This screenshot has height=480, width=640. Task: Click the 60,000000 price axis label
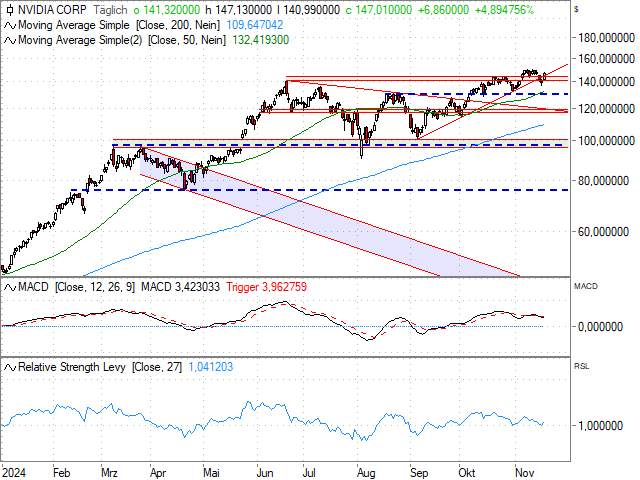[603, 232]
